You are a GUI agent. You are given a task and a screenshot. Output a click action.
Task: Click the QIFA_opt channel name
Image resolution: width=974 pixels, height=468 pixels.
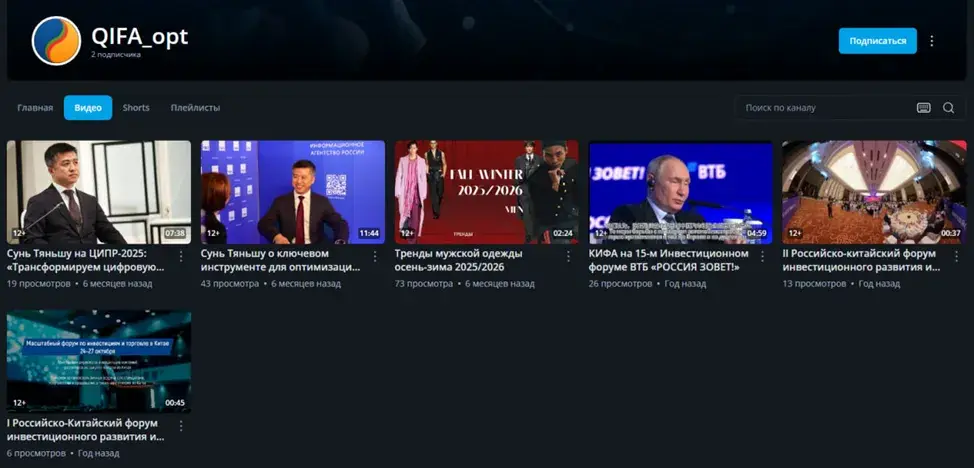140,37
